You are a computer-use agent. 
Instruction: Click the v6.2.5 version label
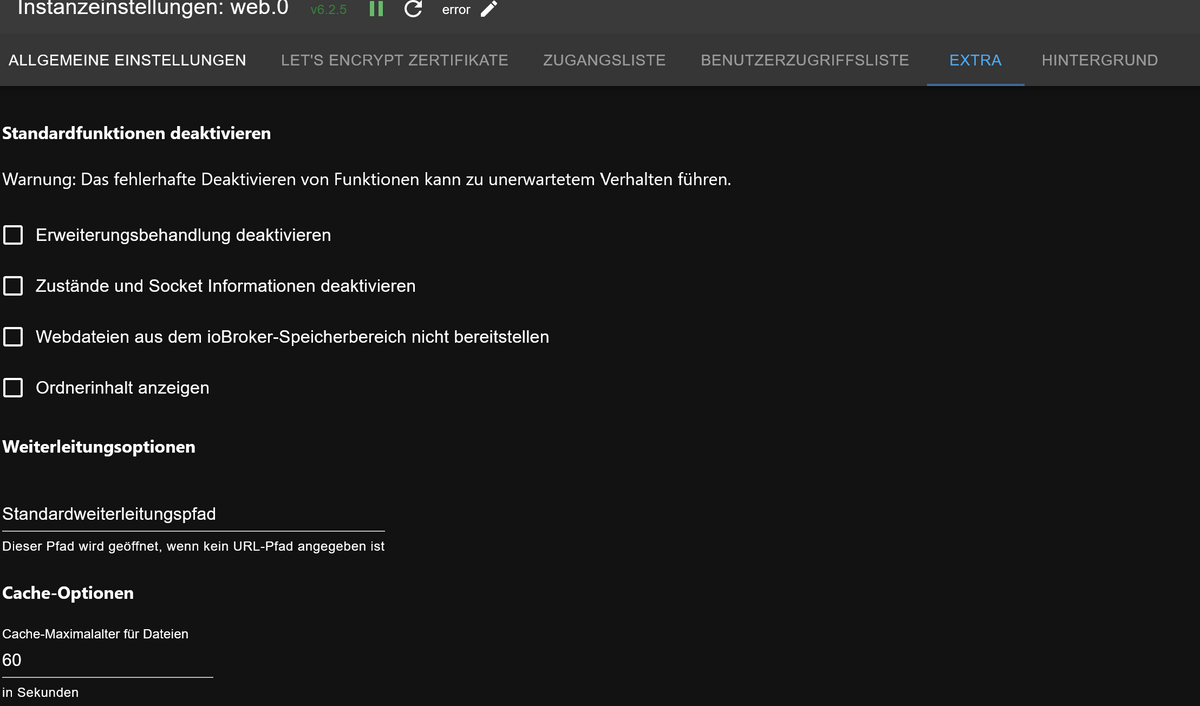328,10
